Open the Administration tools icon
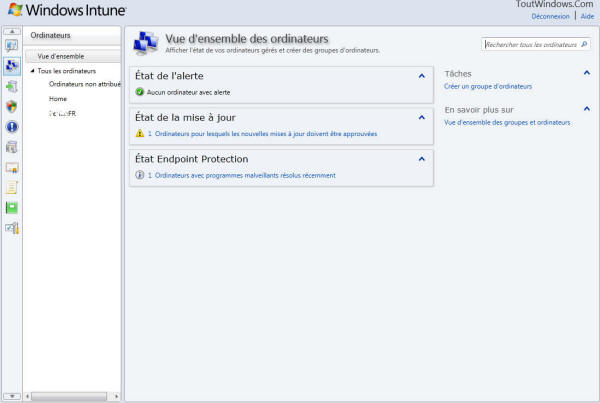The width and height of the screenshot is (600, 403). 12,228
